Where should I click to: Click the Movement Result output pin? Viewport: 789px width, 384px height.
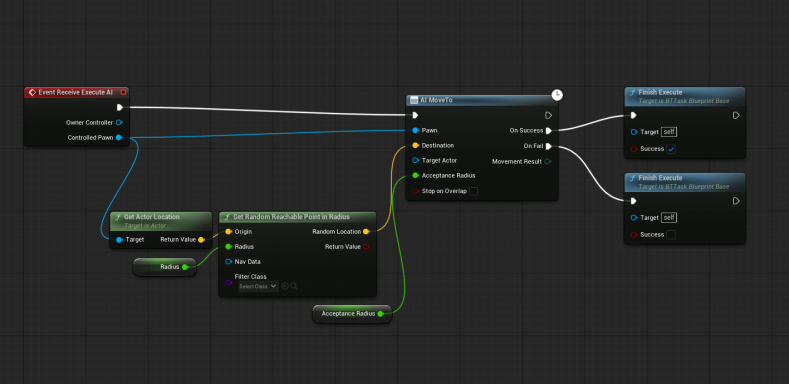[x=547, y=162]
